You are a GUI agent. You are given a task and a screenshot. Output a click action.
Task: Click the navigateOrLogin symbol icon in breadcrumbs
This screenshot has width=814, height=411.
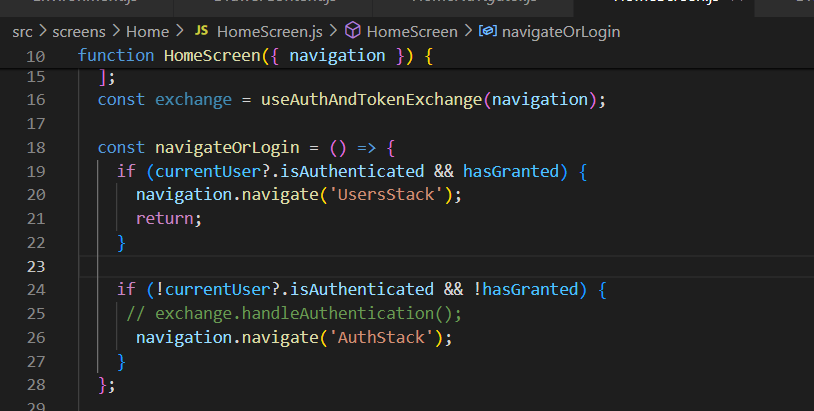[x=488, y=32]
